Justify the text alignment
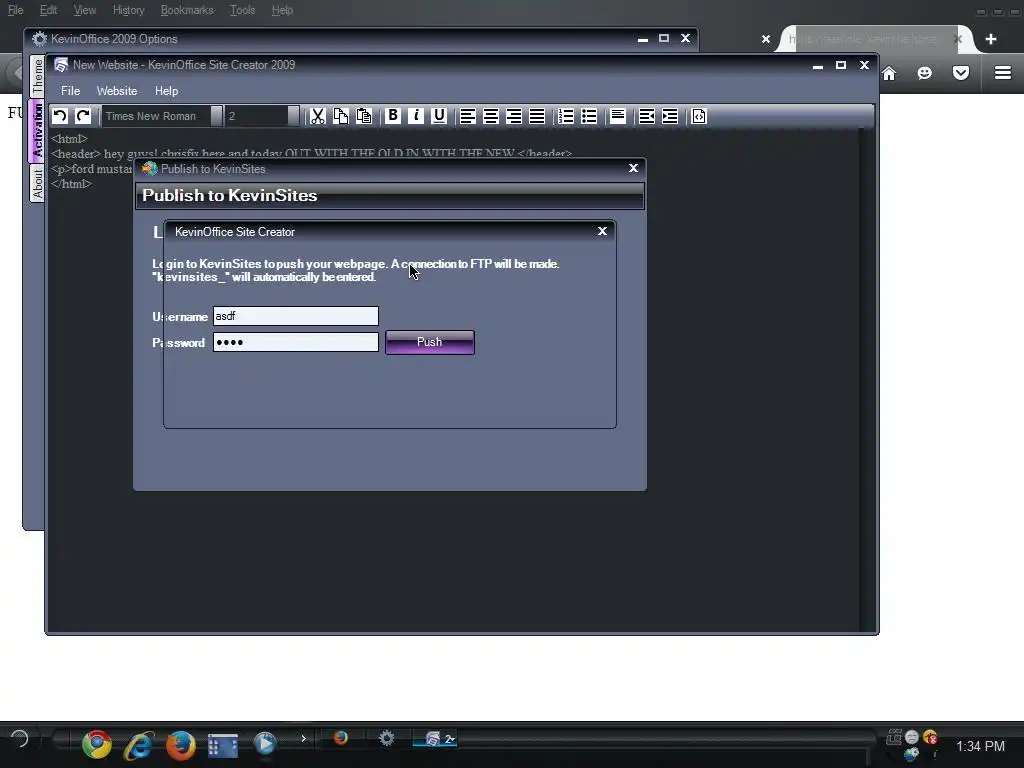The height and width of the screenshot is (768, 1024). point(537,116)
